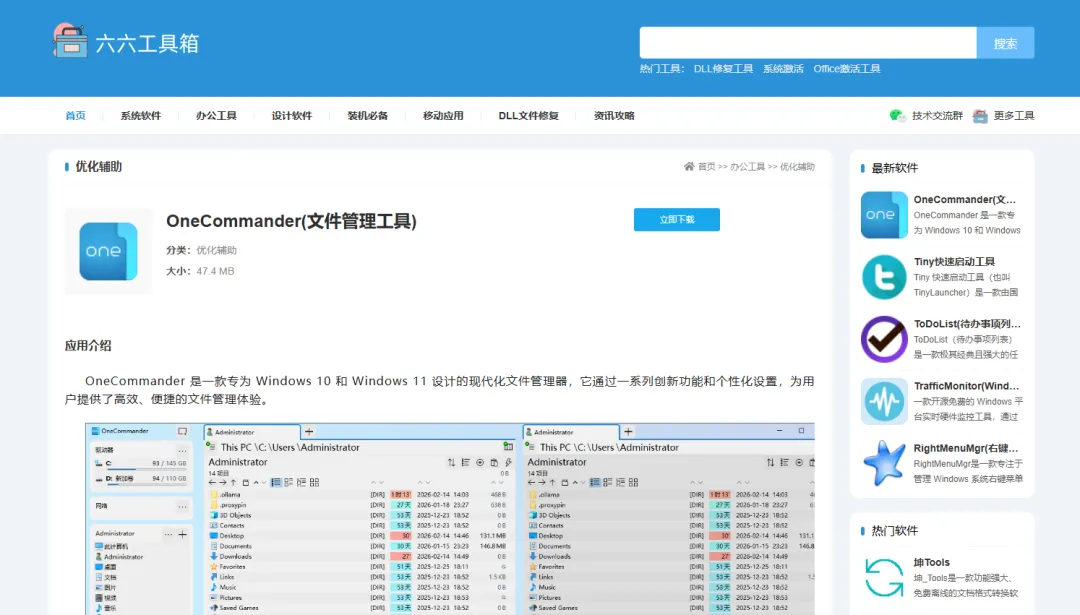The image size is (1080, 615).
Task: Open Office激活工具 hot tool link
Action: 847,69
